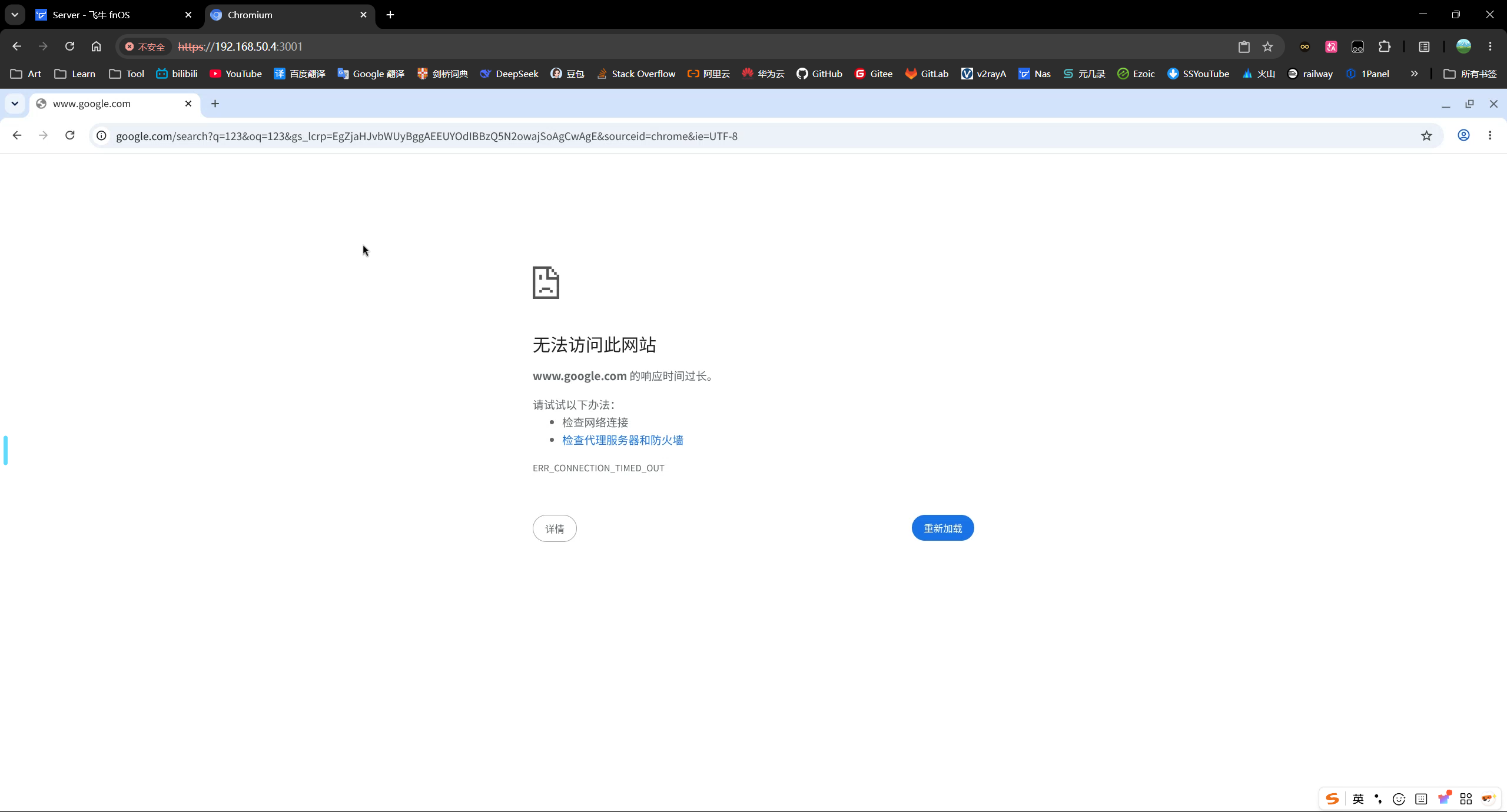
Task: Open the extensions puzzle icon
Action: [x=1385, y=46]
